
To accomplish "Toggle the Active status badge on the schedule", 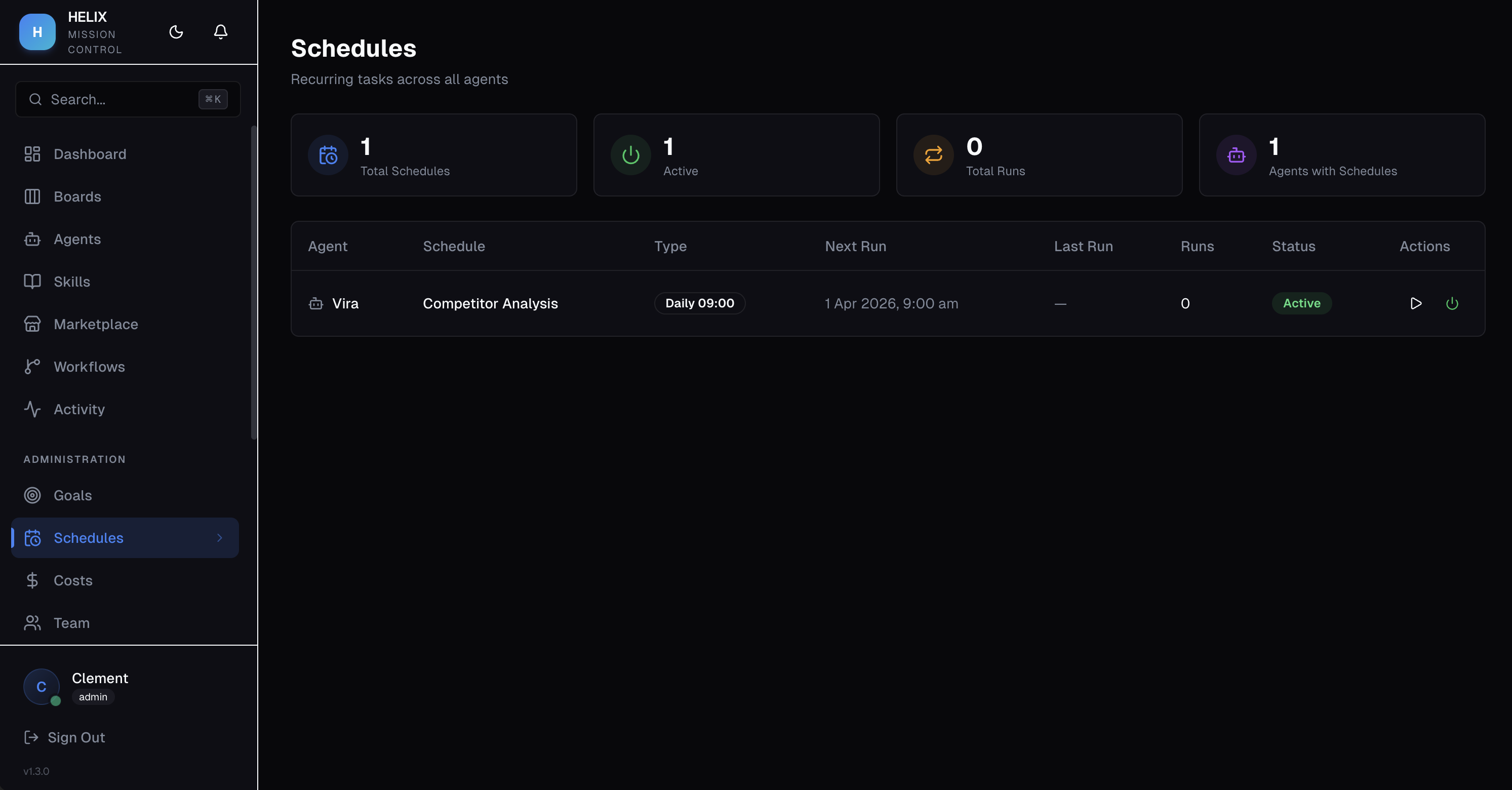I will coord(1301,303).
